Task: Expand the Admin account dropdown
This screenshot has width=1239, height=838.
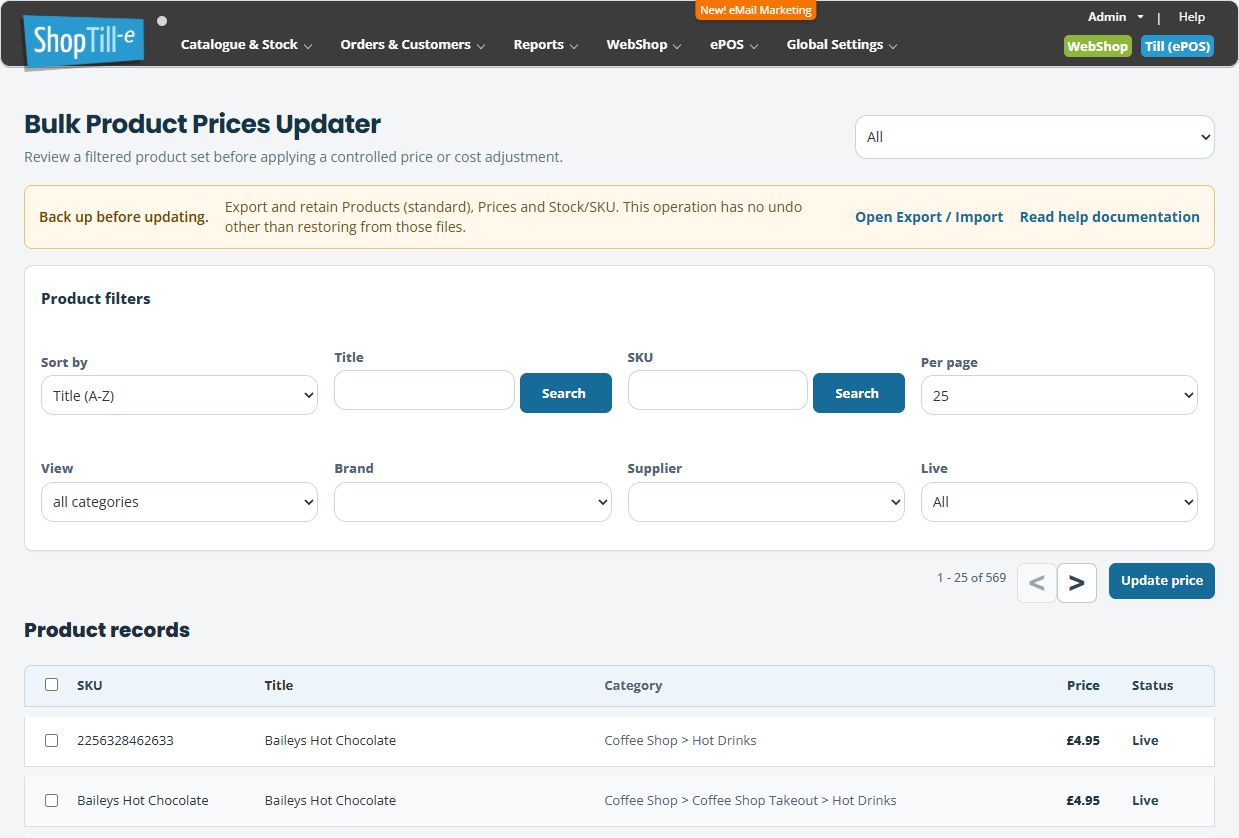Action: pos(1116,17)
